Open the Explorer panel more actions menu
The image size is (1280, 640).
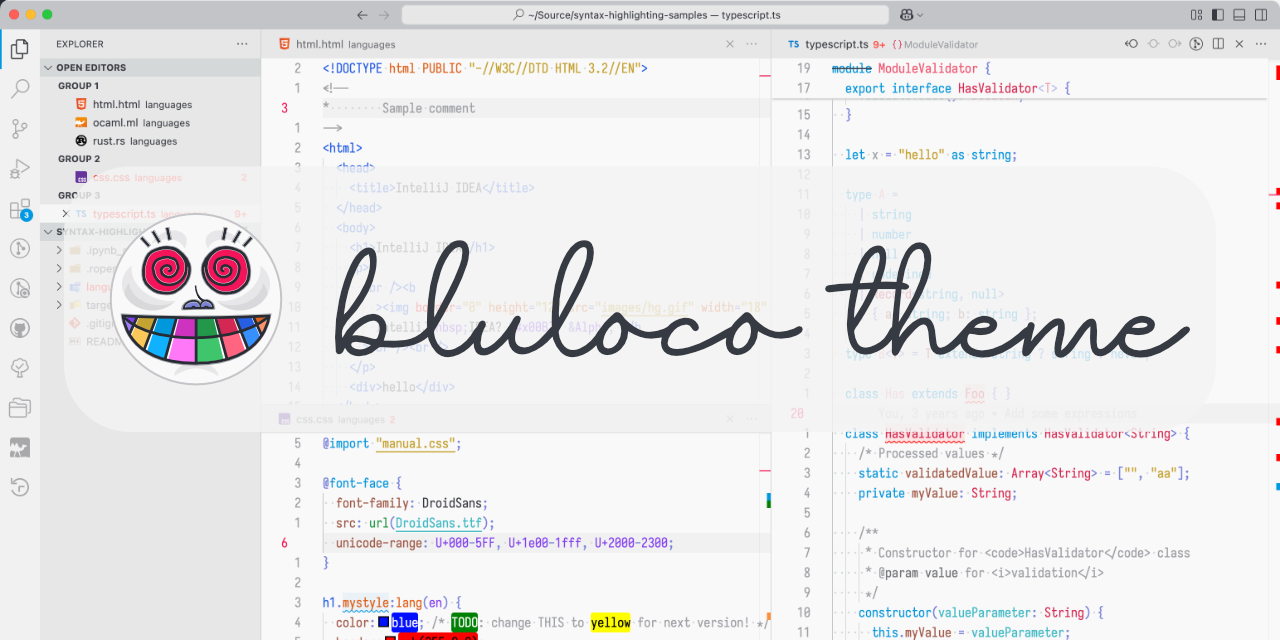(x=242, y=44)
